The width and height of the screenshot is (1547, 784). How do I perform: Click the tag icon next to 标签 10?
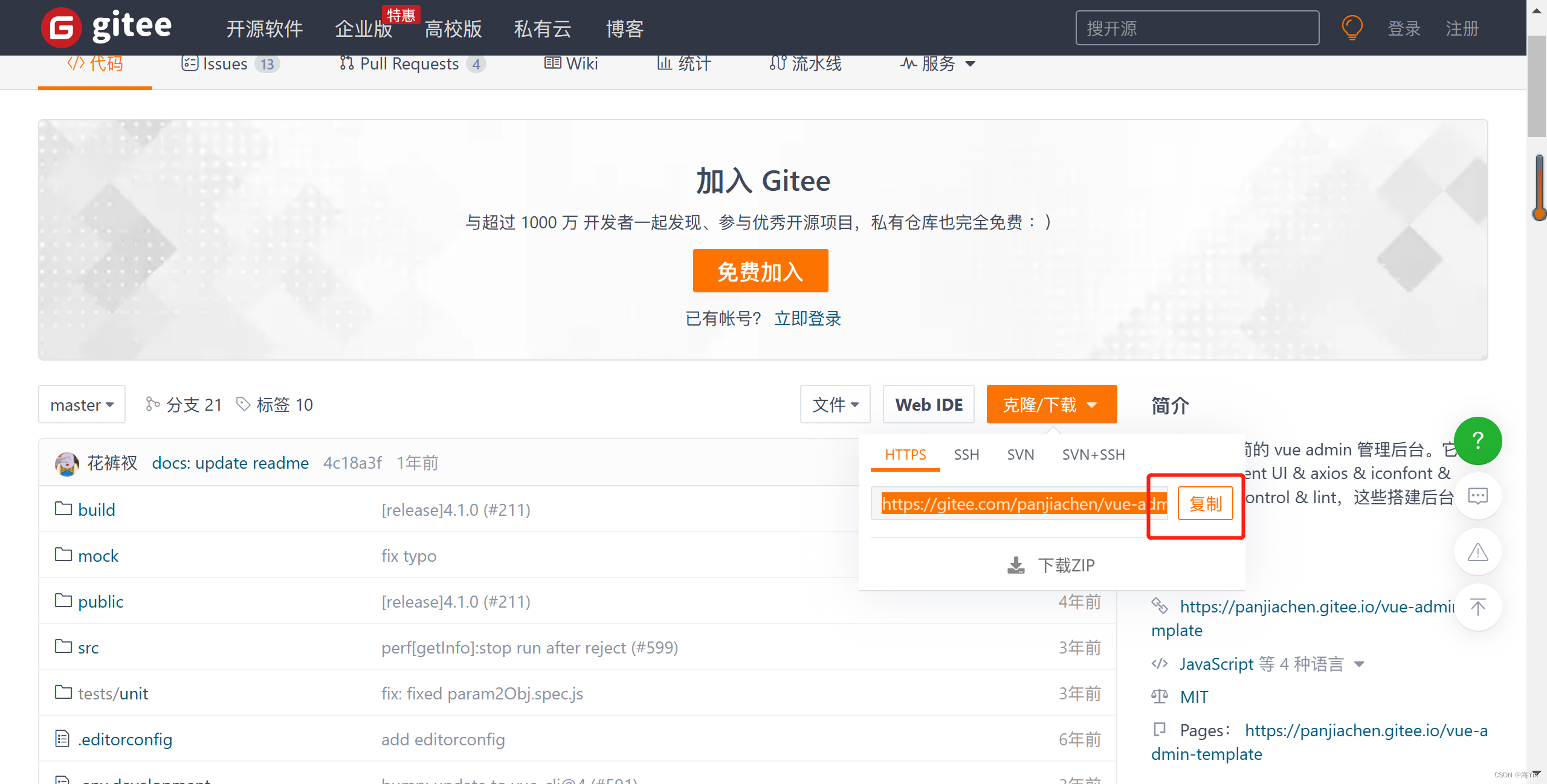[x=243, y=403]
